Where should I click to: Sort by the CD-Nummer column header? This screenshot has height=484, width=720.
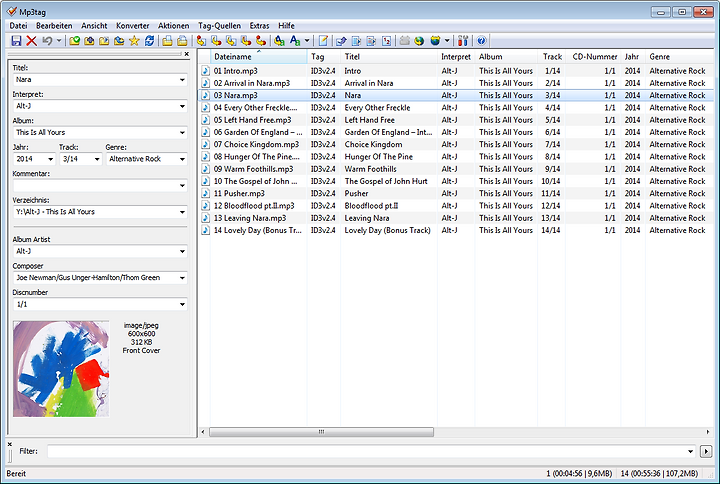click(x=593, y=56)
